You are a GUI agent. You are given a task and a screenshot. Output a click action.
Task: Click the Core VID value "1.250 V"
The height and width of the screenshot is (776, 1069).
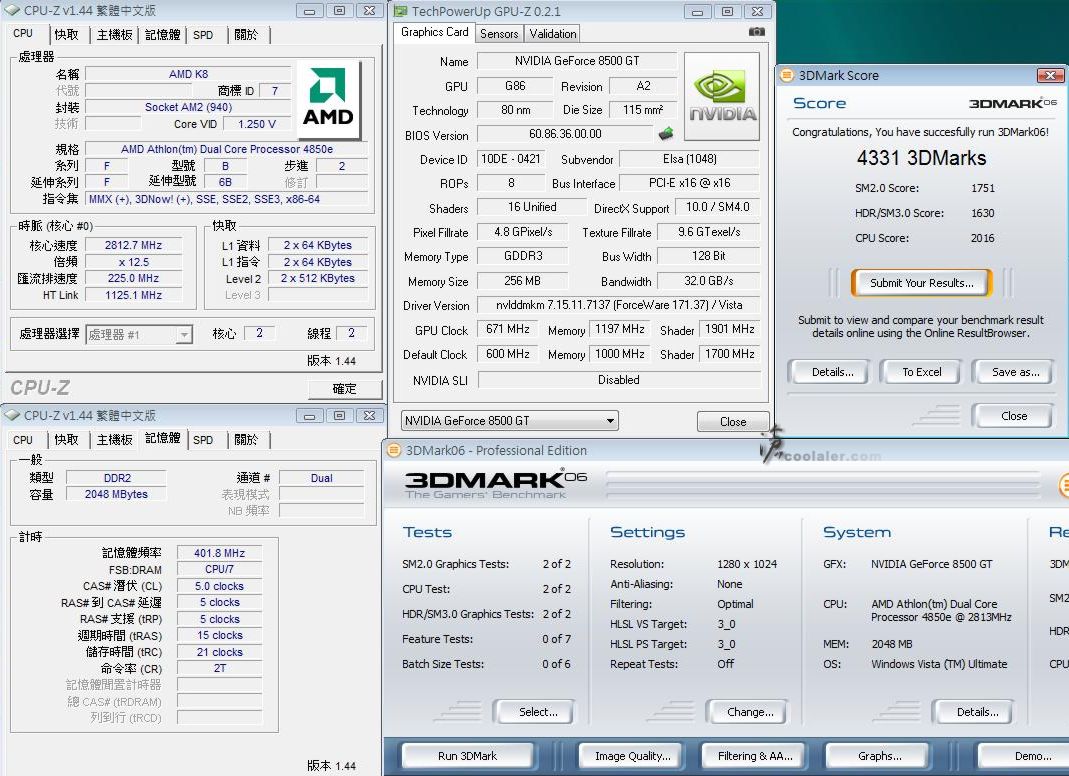[257, 124]
